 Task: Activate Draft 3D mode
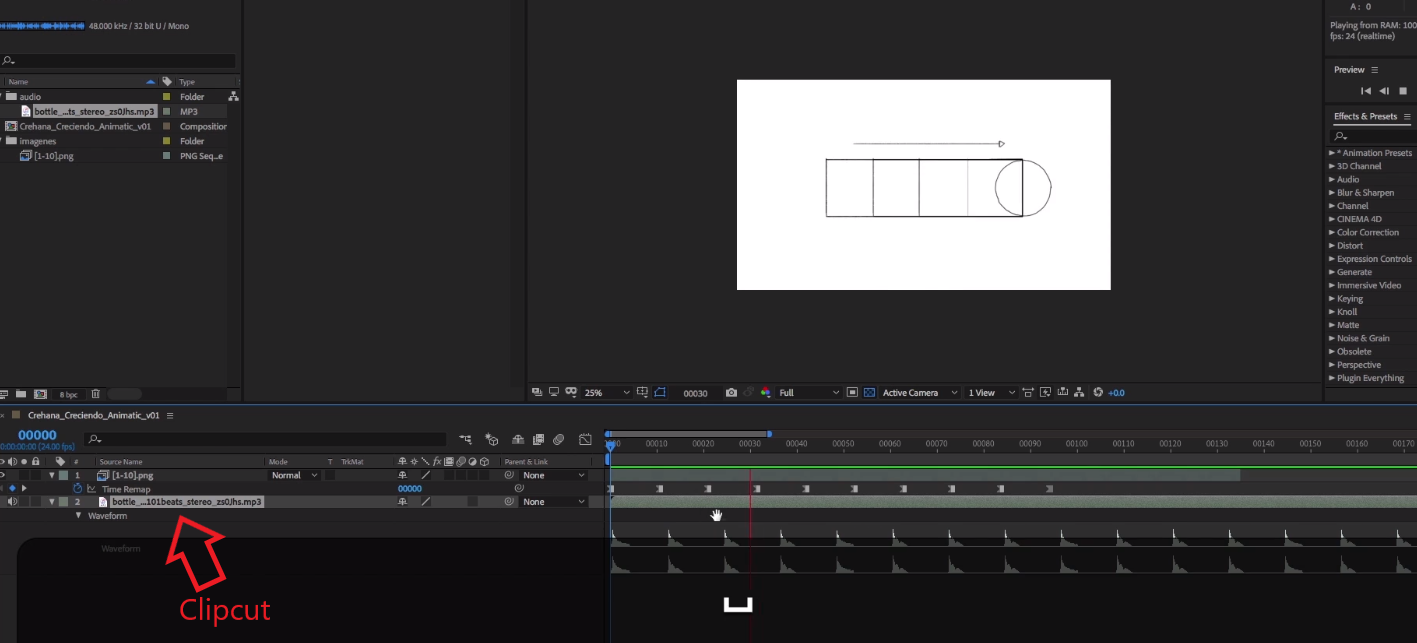(492, 439)
